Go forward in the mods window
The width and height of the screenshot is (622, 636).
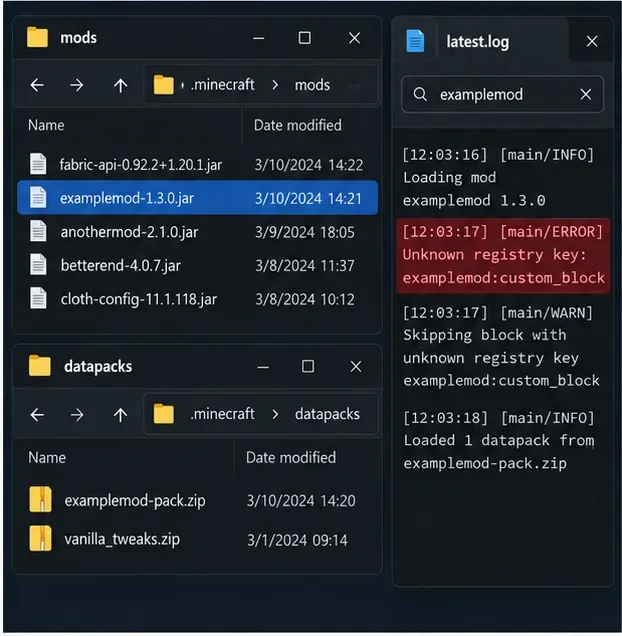[77, 85]
